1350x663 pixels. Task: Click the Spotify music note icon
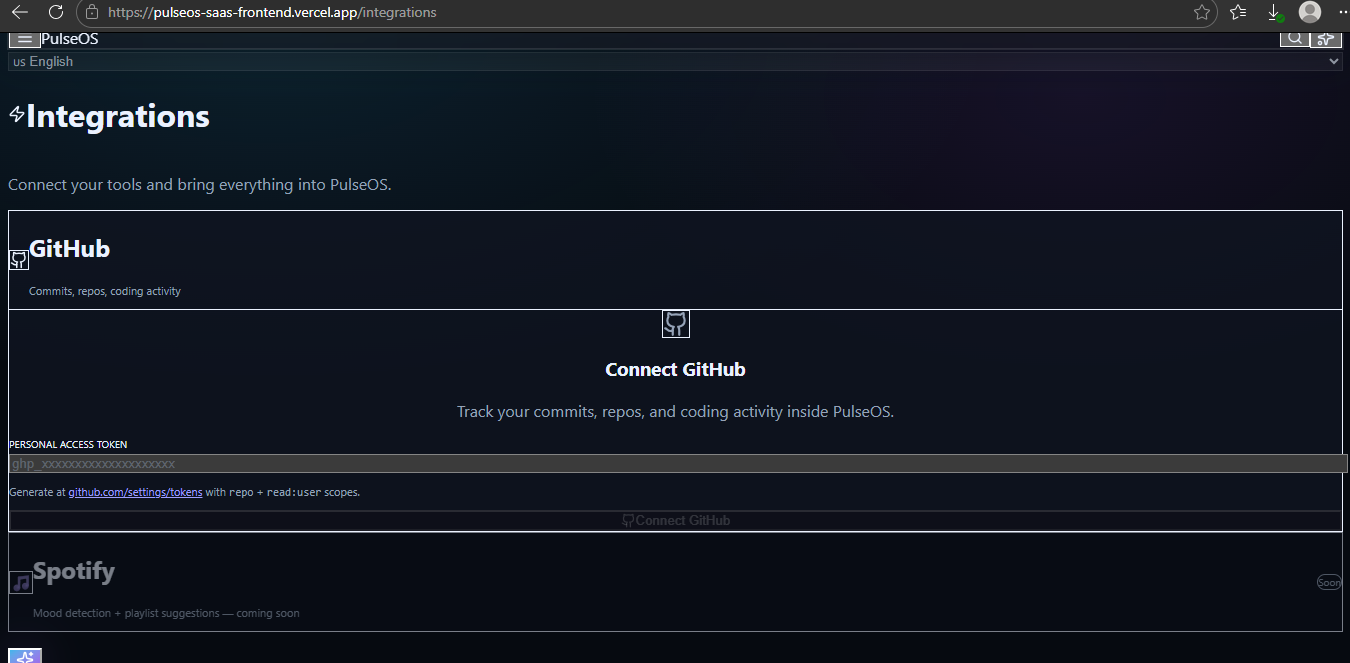[x=20, y=582]
